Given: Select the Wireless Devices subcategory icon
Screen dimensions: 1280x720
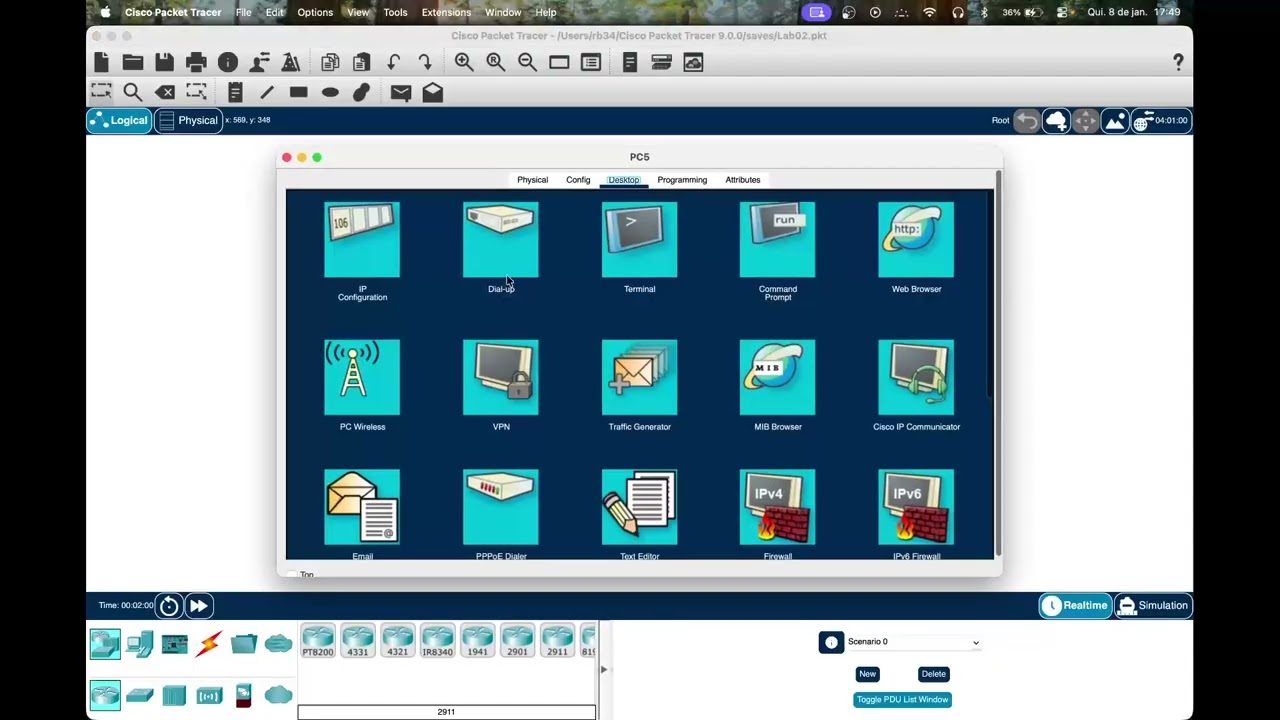Looking at the screenshot, I should coord(209,695).
